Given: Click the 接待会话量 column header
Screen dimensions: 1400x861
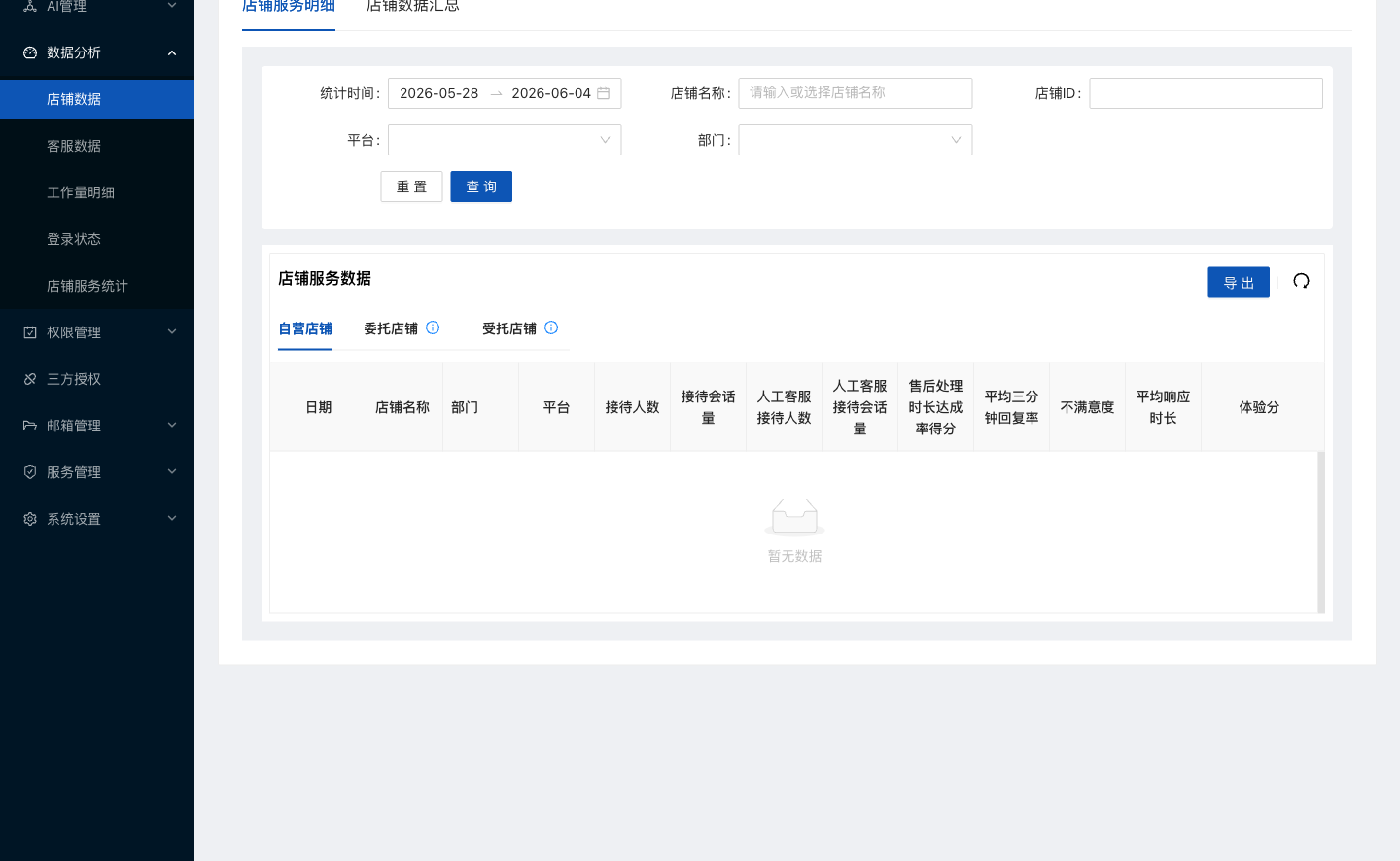Looking at the screenshot, I should point(708,407).
